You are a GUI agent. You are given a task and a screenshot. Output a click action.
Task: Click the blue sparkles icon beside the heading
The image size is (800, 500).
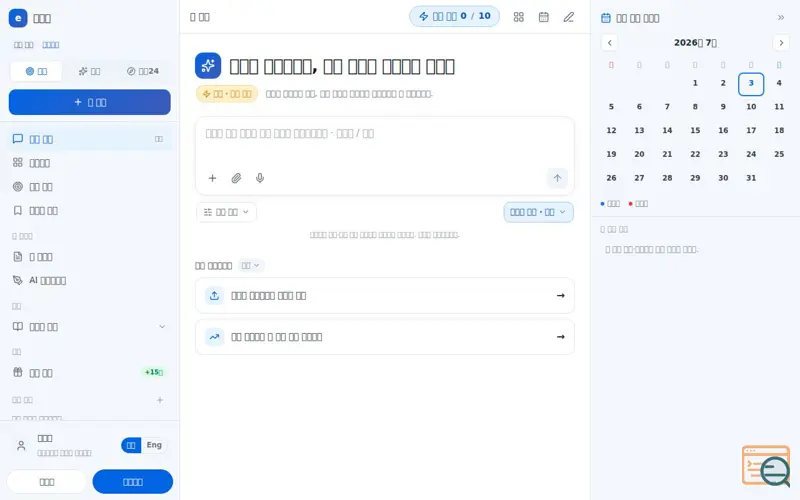(208, 65)
